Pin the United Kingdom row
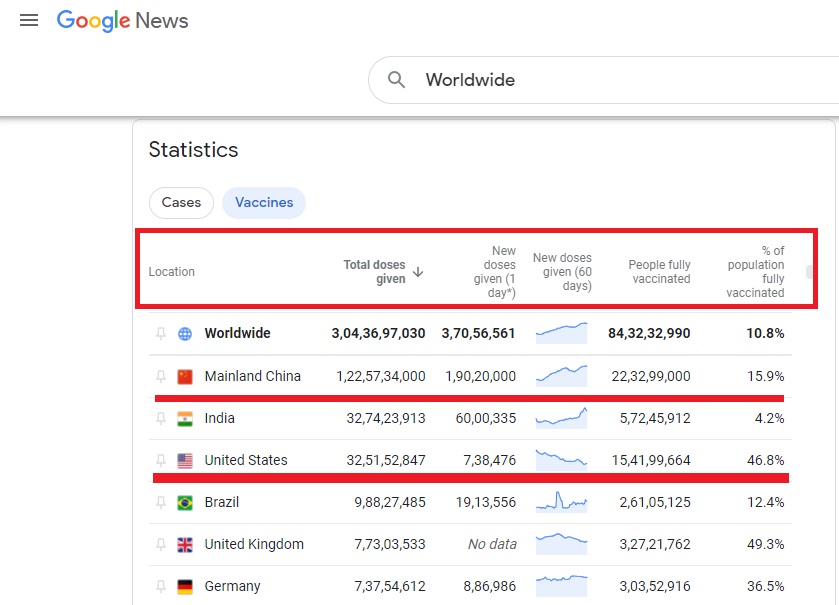This screenshot has height=605, width=839. tap(161, 545)
